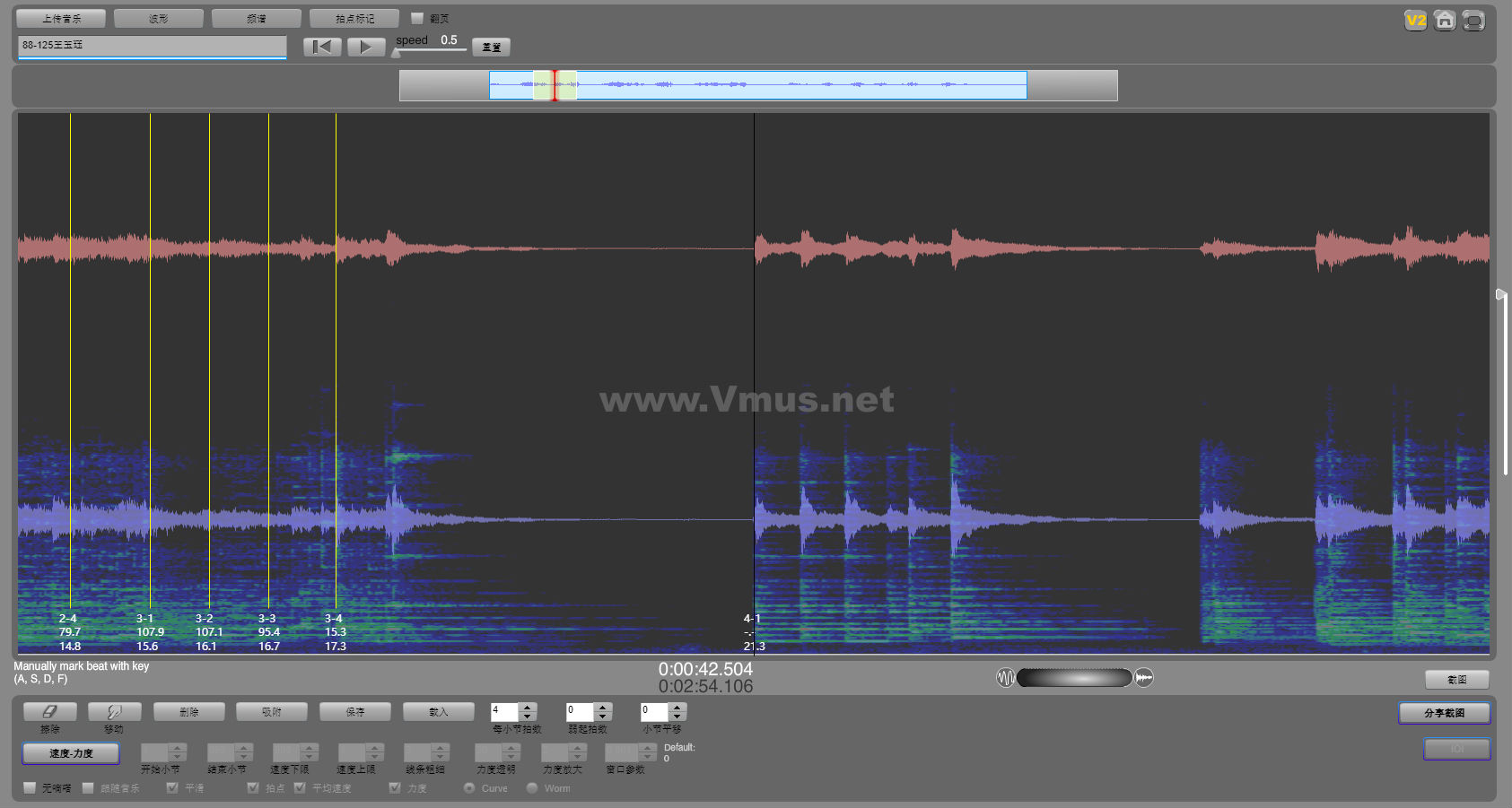Click the waveform zoom-in icon right of zoom bar

1143,678
